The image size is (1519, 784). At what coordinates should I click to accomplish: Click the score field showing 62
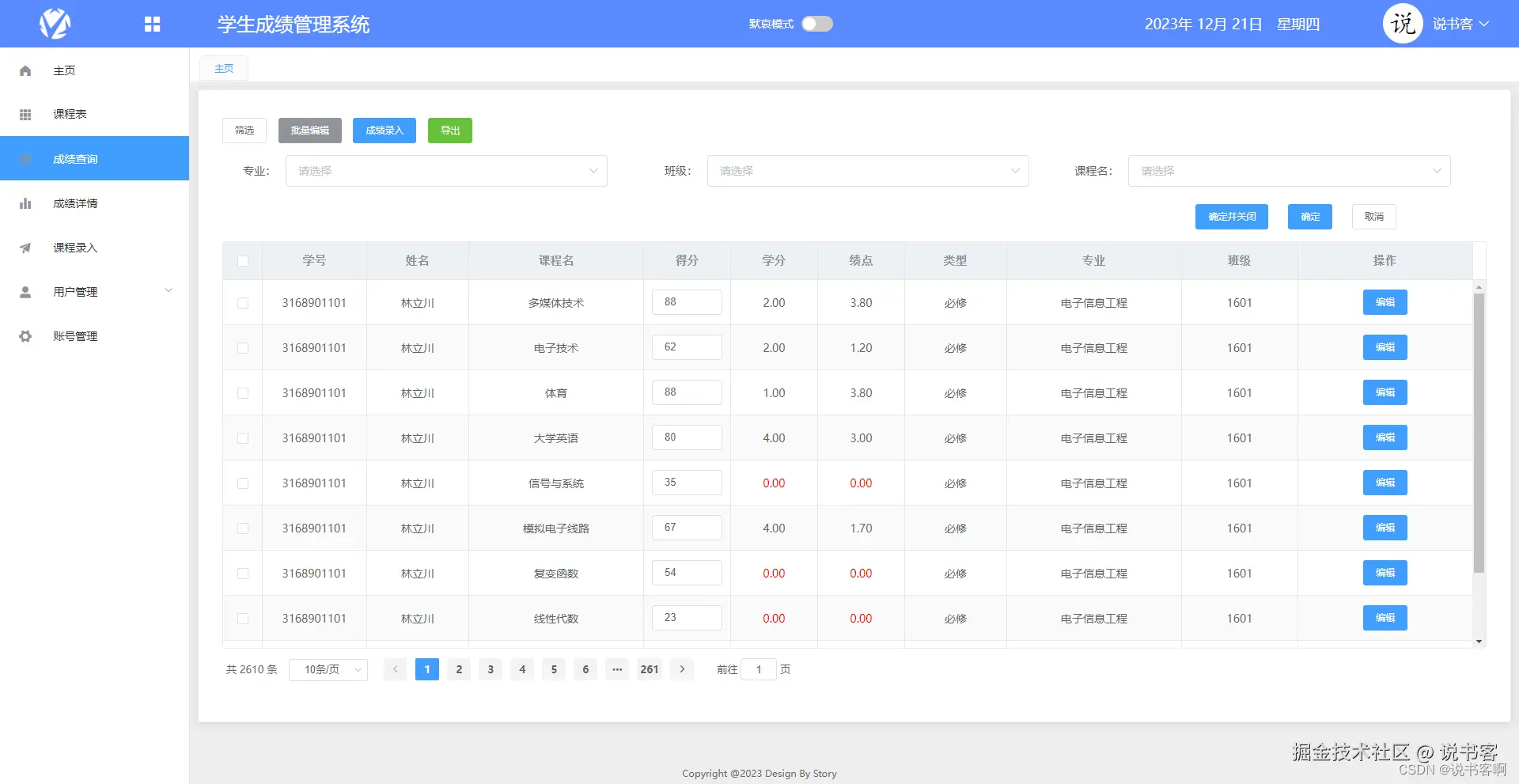687,347
